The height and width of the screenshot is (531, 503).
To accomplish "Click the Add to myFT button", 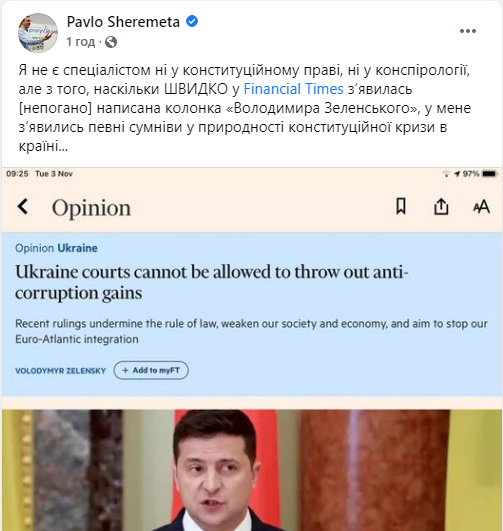I will (151, 370).
